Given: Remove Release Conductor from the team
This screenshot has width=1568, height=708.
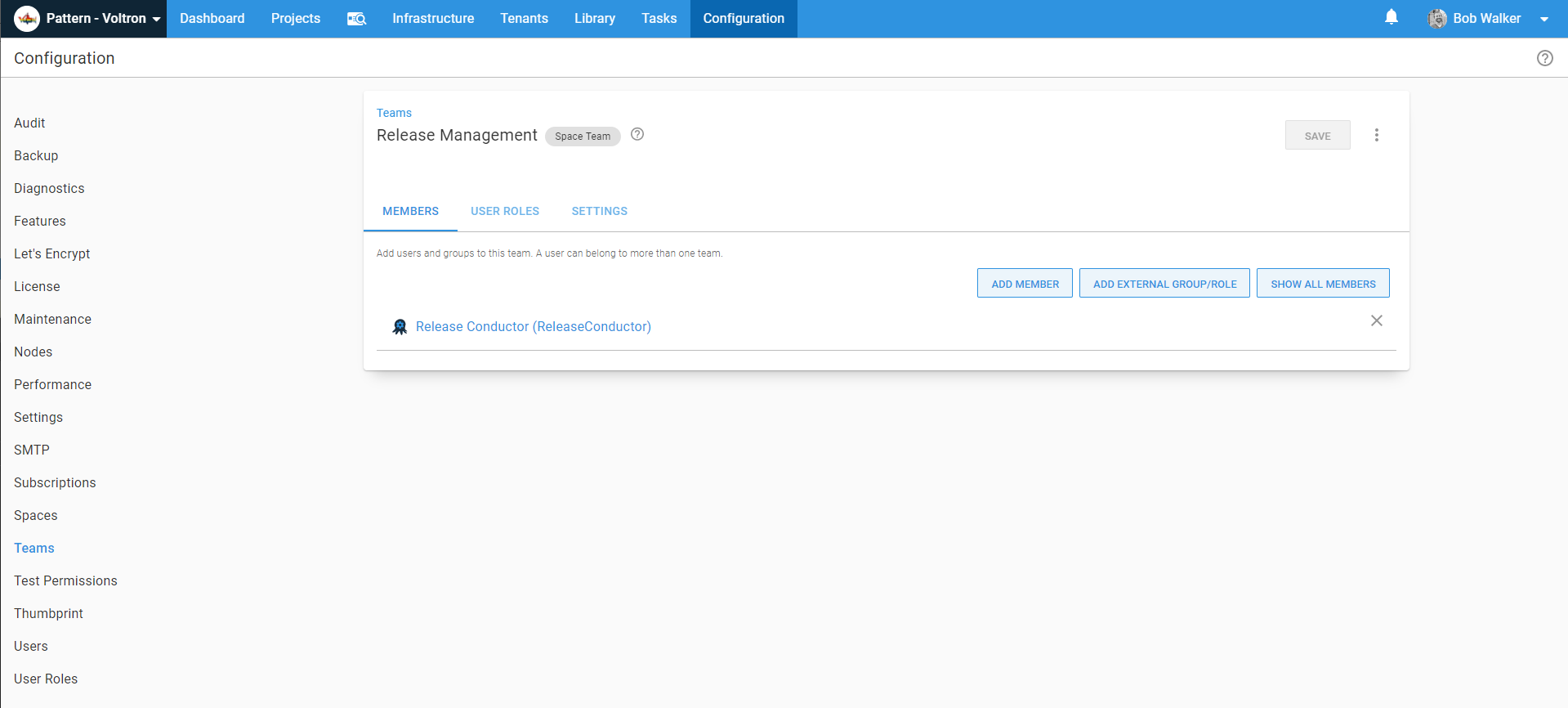Looking at the screenshot, I should [1377, 320].
